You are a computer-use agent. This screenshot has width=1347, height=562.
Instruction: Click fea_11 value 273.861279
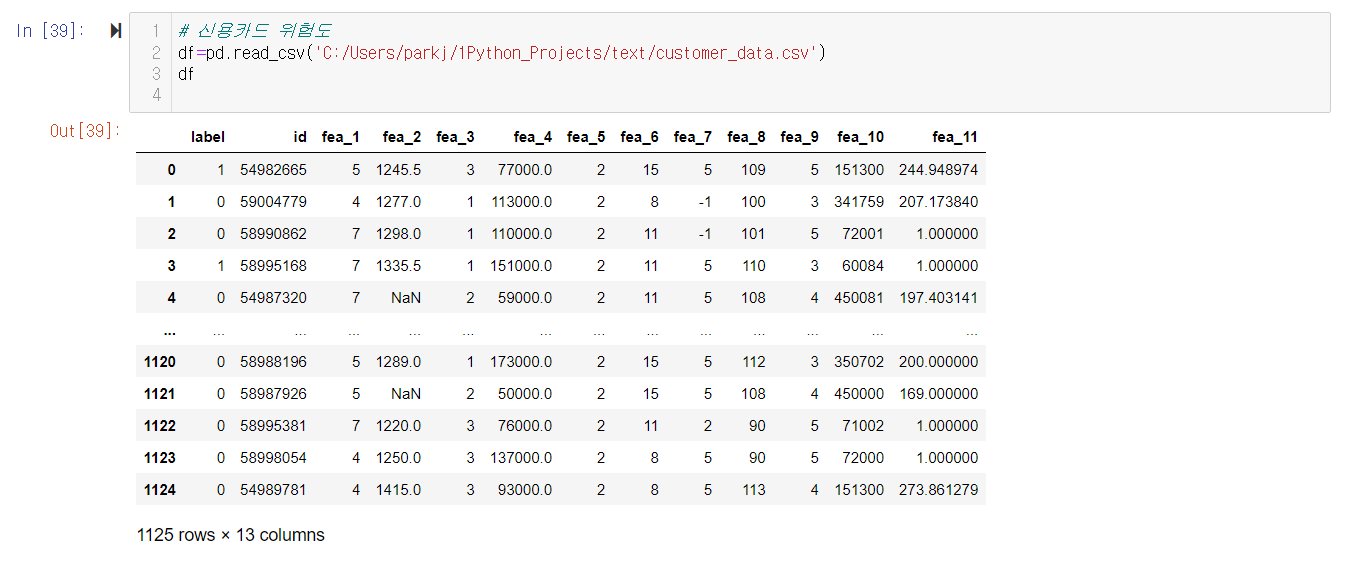938,490
